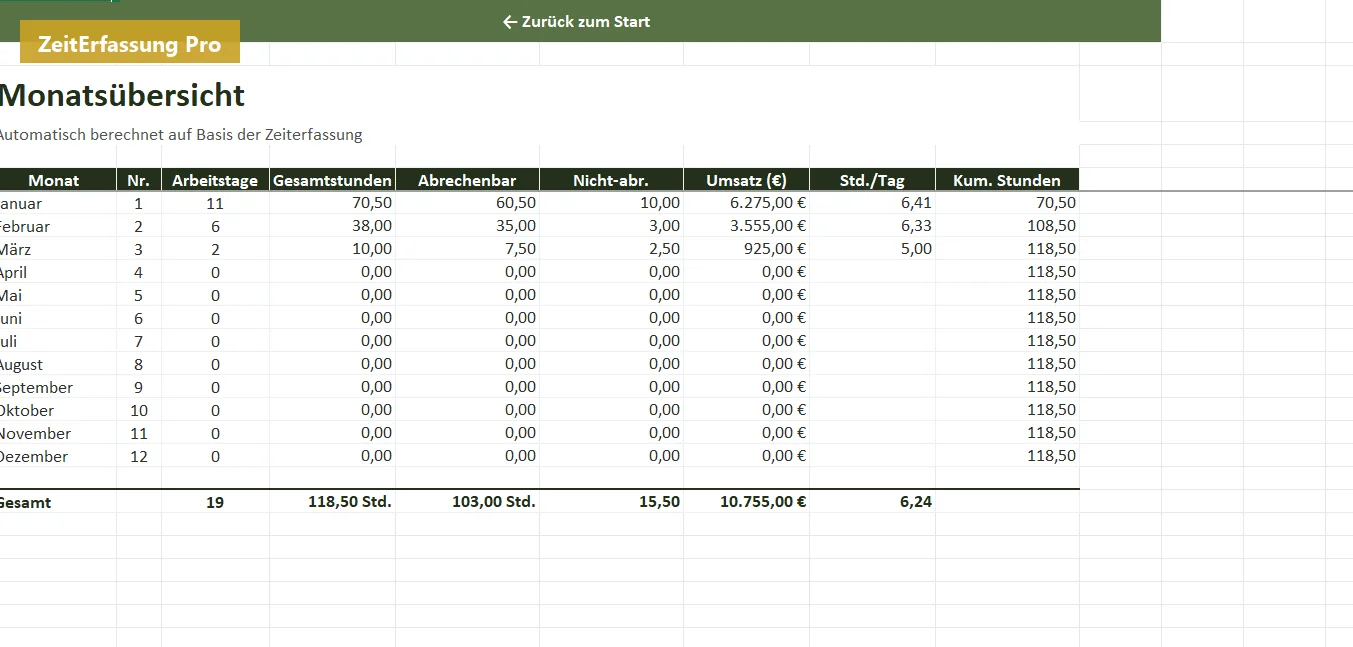This screenshot has width=1353, height=647.
Task: Select the Monatsübersicht title cell
Action: coord(122,95)
